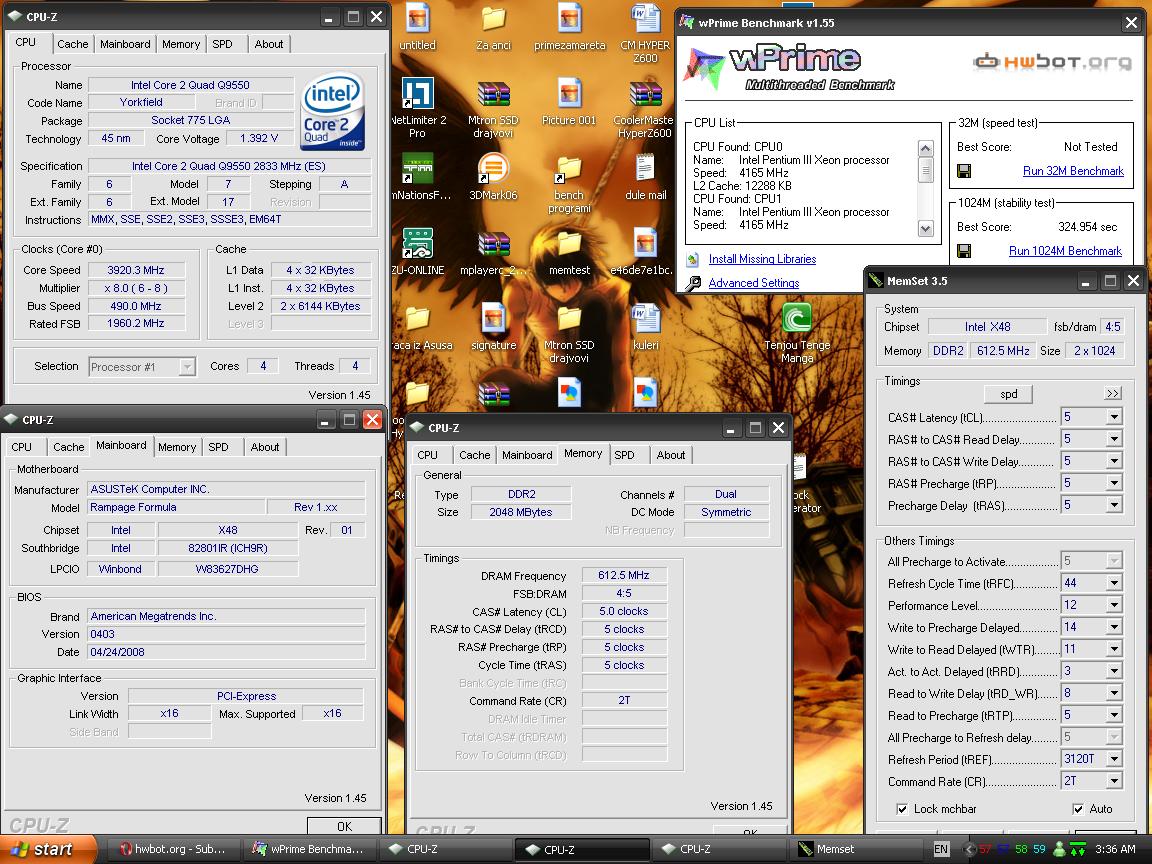Viewport: 1152px width, 864px height.
Task: Click the Intel Core 2 Quad logo
Action: pos(333,111)
